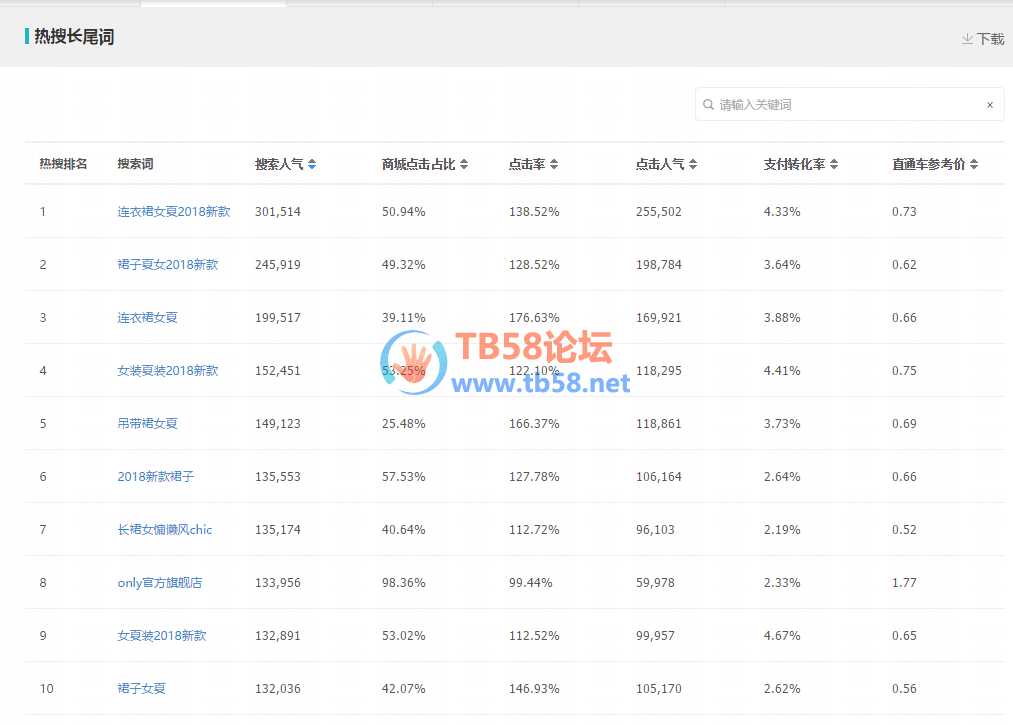Open keyword only官方旗舰店

click(x=159, y=583)
